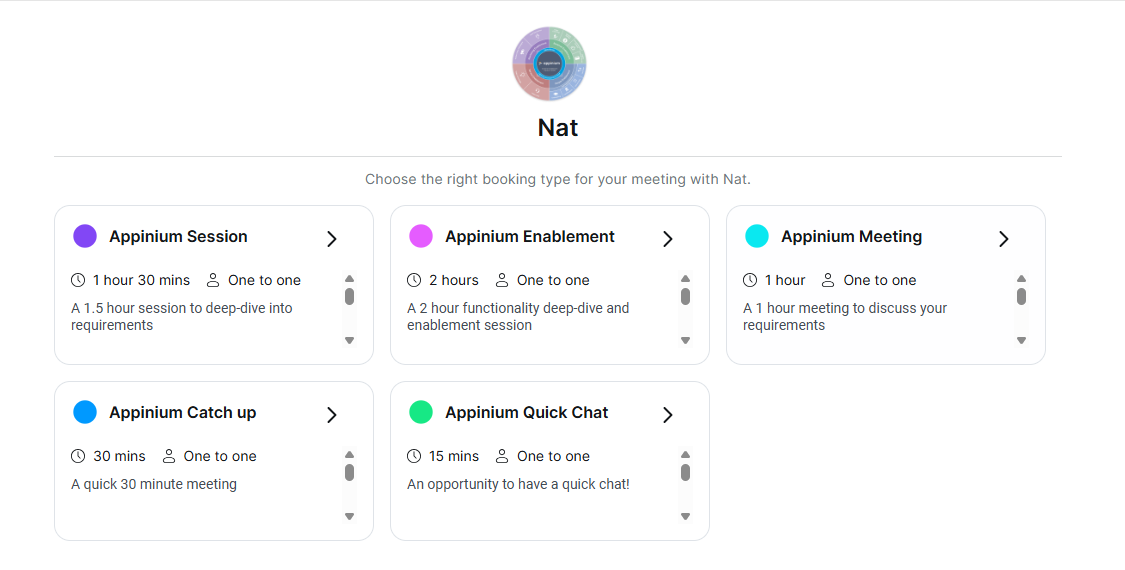This screenshot has height=570, width=1125.
Task: Open Appinium Session via its chevron arrow
Action: [332, 239]
